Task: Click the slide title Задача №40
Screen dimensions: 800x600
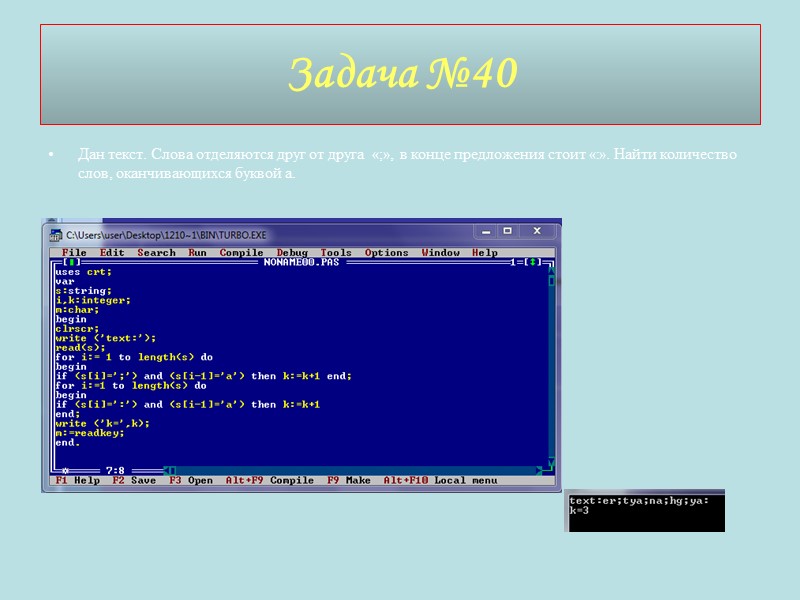Action: pyautogui.click(x=403, y=73)
